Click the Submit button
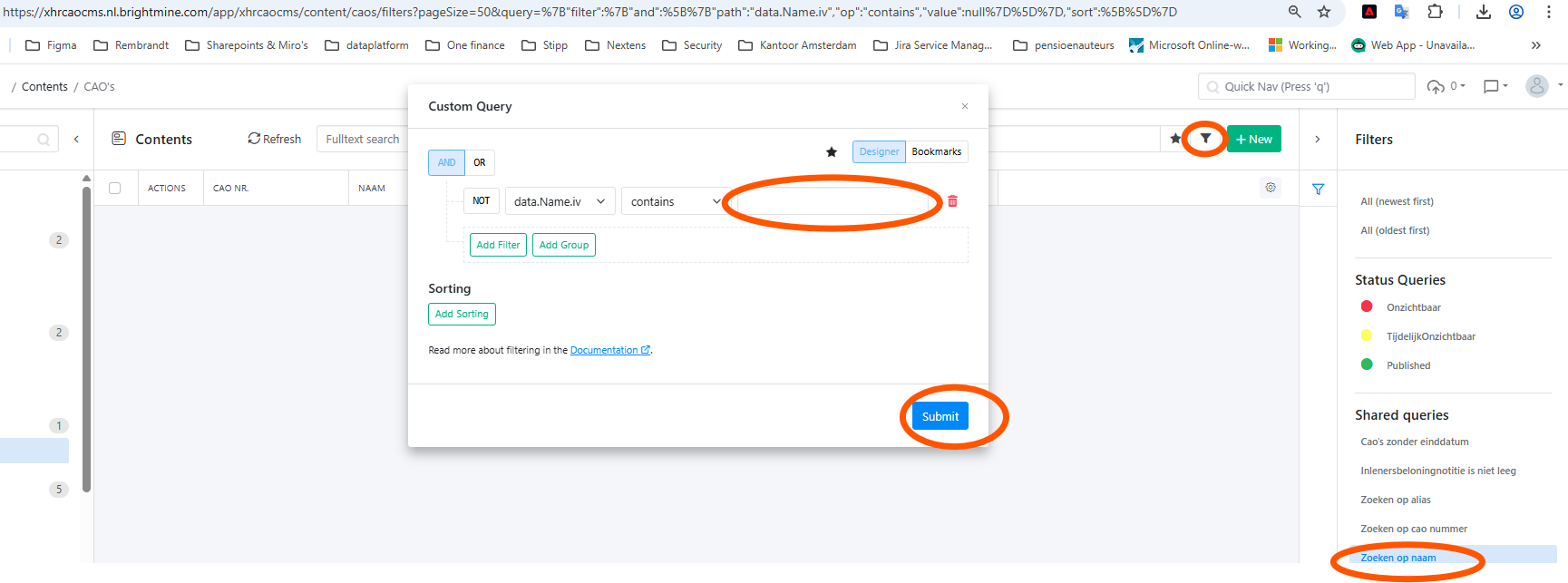Screen dimensions: 1568x583 [940, 416]
